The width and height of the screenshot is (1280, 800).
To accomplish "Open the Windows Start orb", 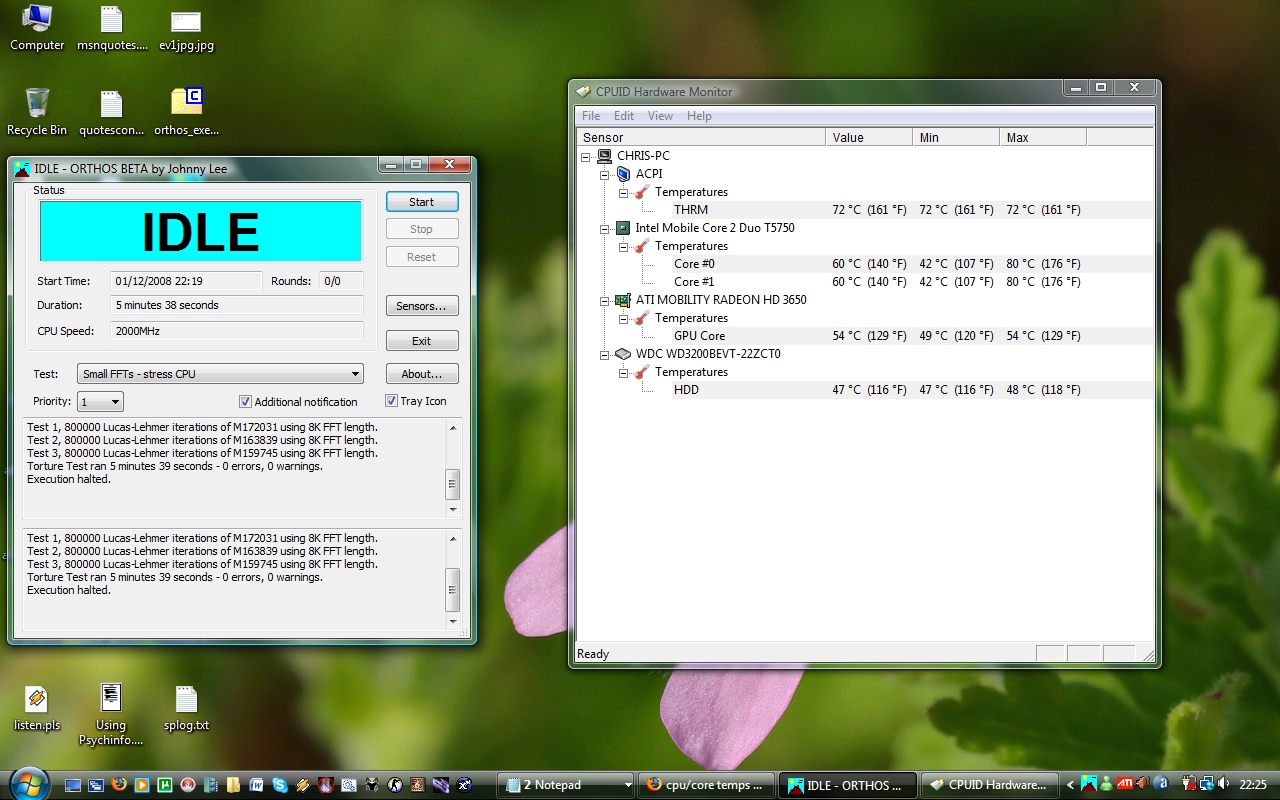I will [28, 783].
